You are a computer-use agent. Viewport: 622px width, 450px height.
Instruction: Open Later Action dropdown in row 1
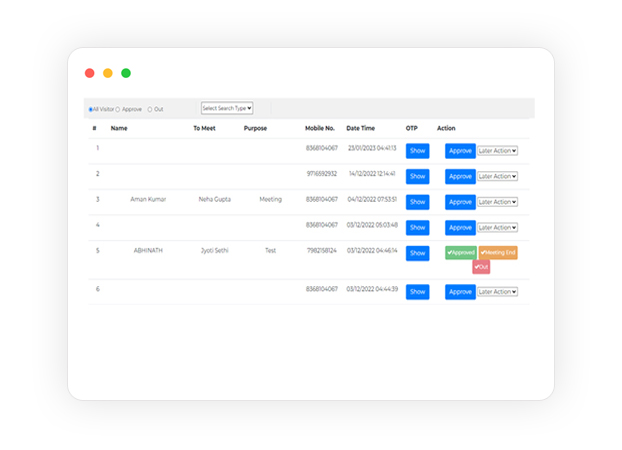coord(497,151)
